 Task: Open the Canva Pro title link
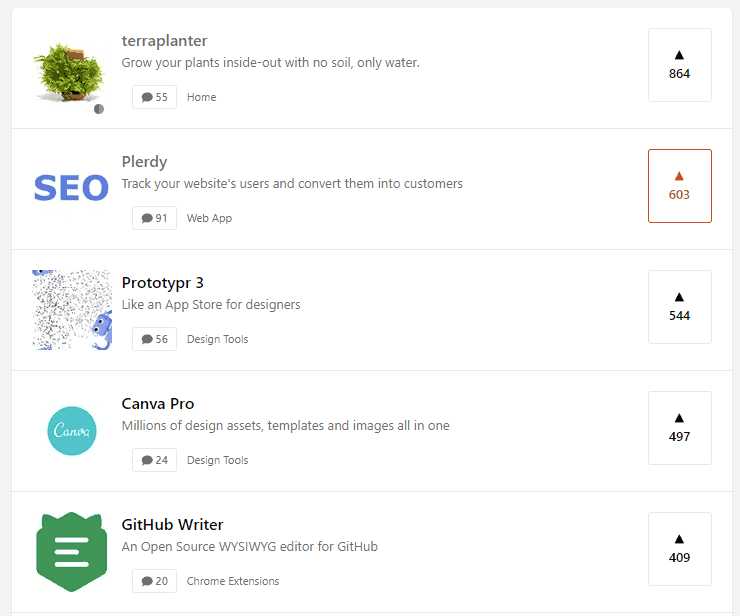coord(158,404)
